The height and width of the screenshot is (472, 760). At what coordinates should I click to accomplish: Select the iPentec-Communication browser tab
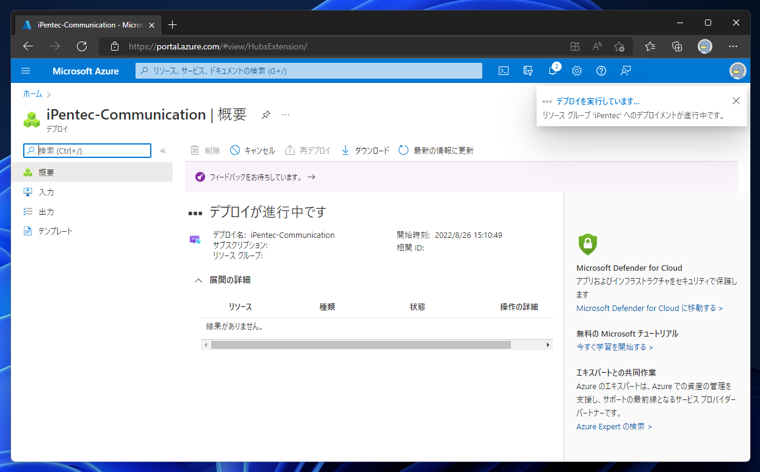[88, 25]
